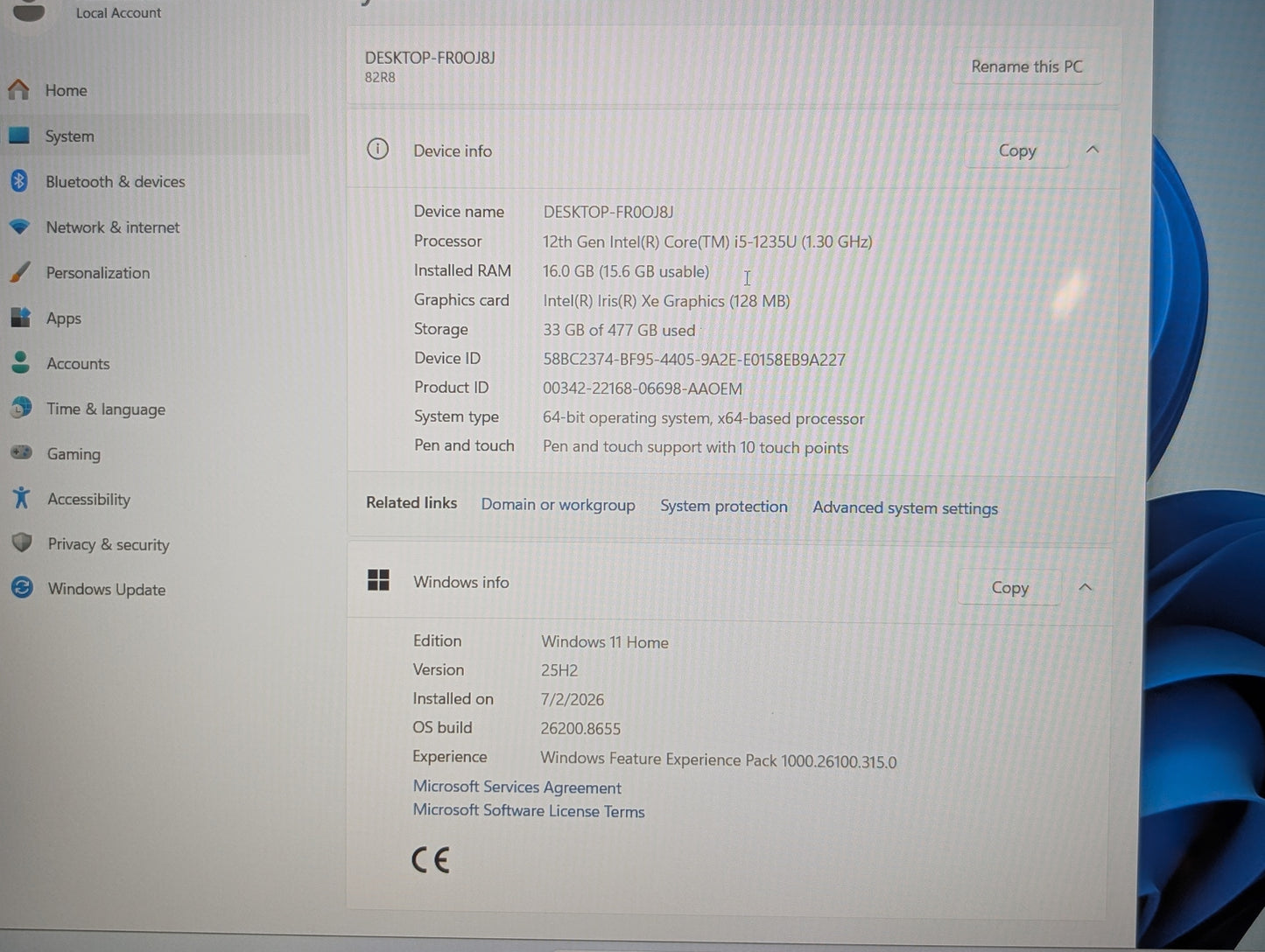Image resolution: width=1265 pixels, height=952 pixels.
Task: Open Time & language label
Action: click(x=106, y=409)
